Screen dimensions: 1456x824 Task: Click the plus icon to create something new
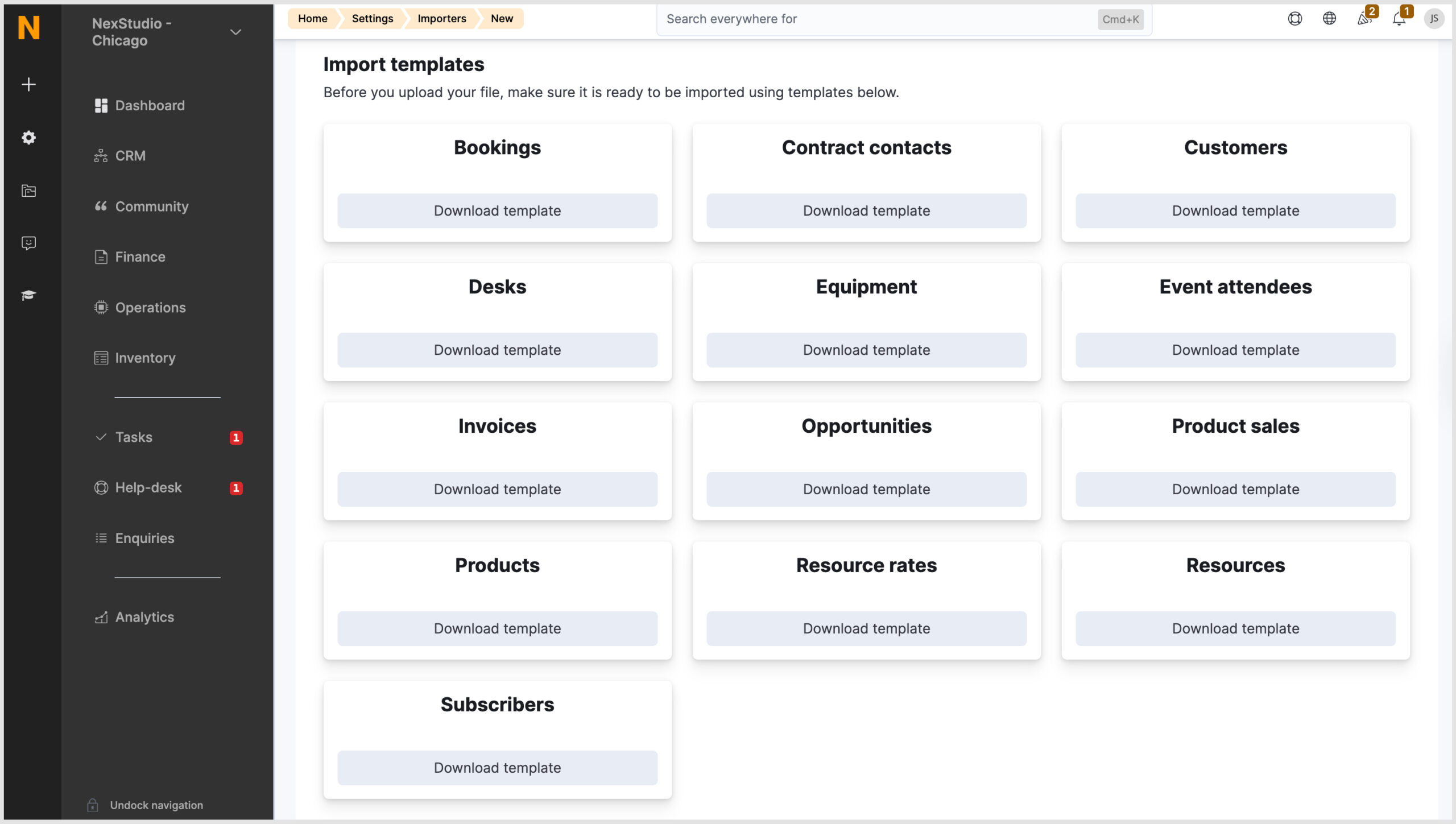point(28,84)
